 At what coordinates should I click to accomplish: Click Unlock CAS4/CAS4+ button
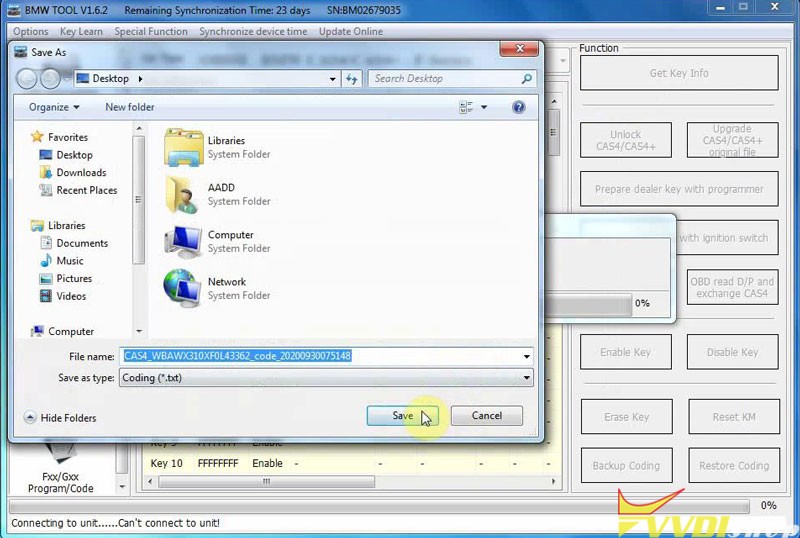(x=626, y=140)
